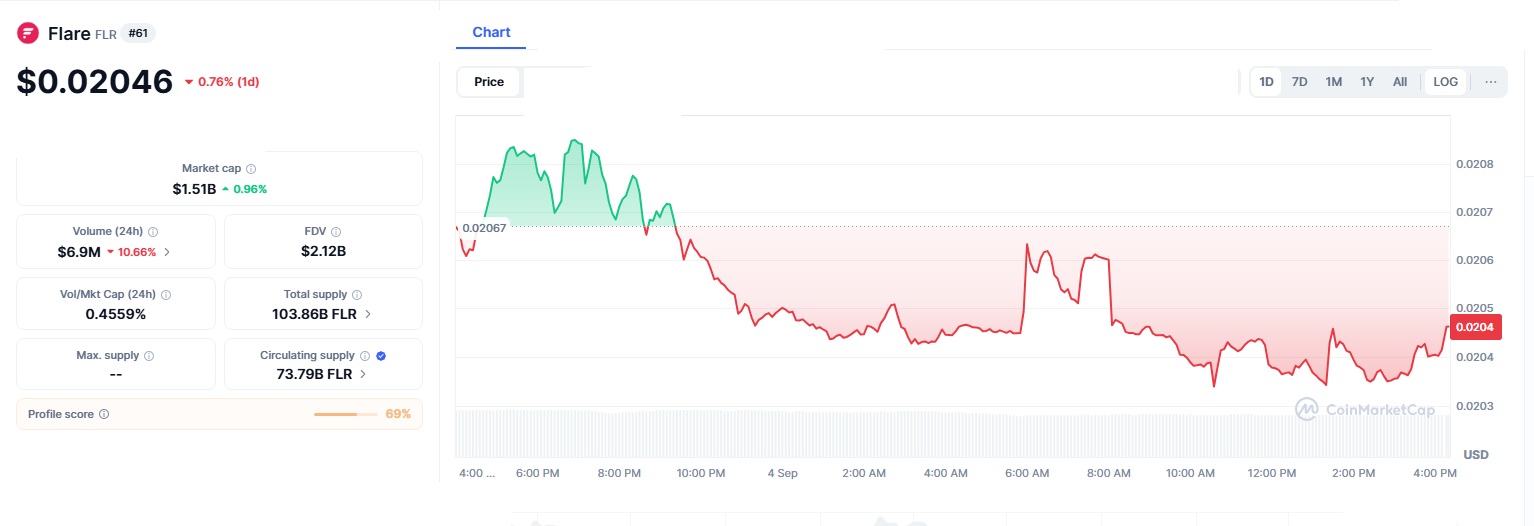Click the Flare logo icon

pyautogui.click(x=28, y=33)
